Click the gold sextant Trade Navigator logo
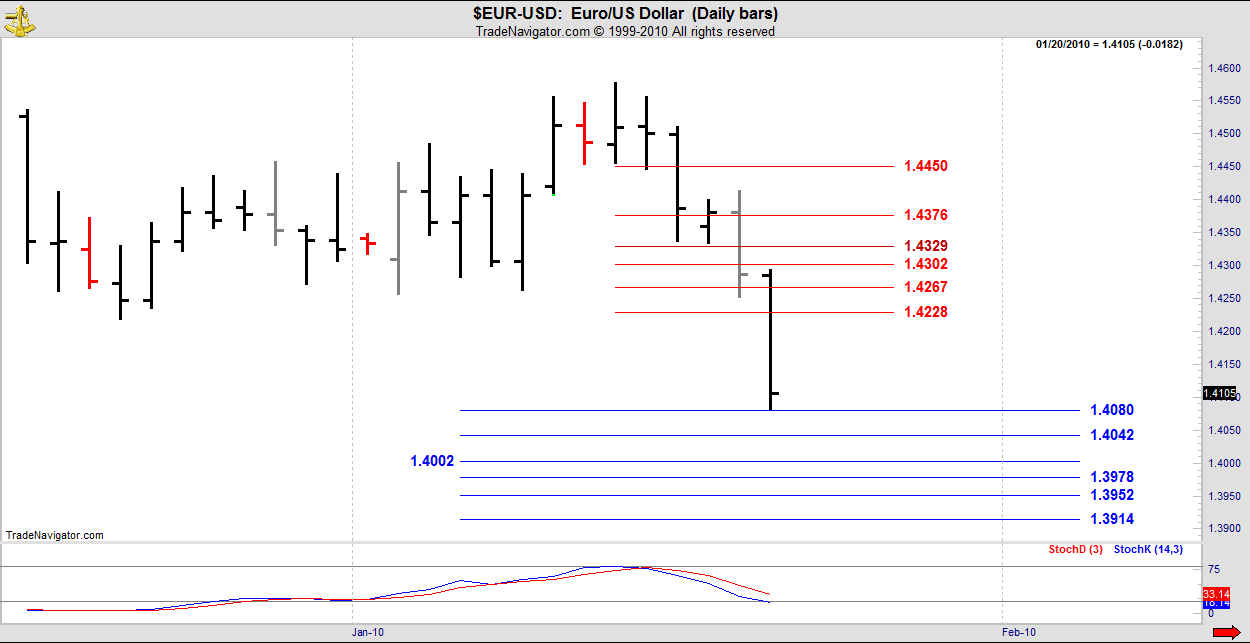The image size is (1250, 643). coord(17,18)
